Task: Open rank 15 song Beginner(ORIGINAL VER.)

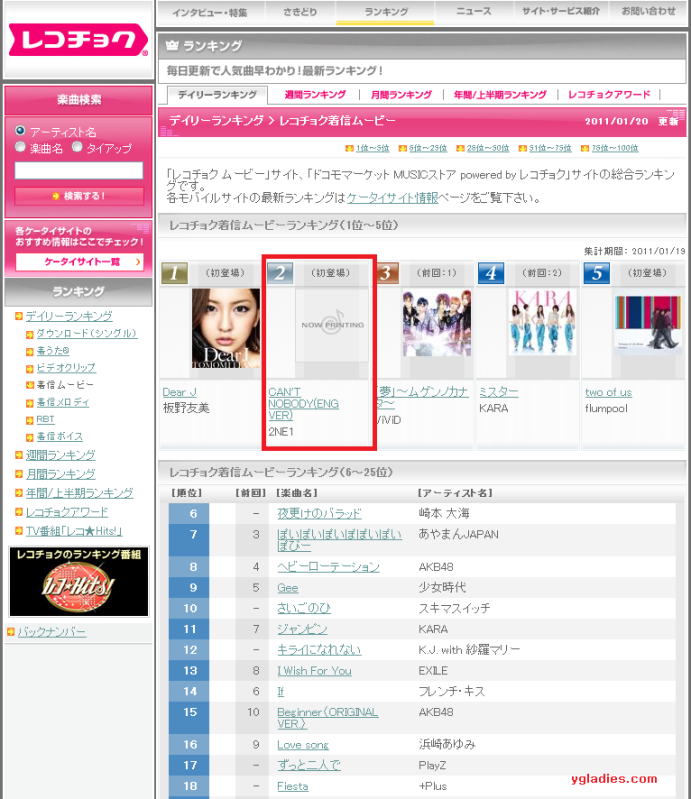Action: click(328, 717)
